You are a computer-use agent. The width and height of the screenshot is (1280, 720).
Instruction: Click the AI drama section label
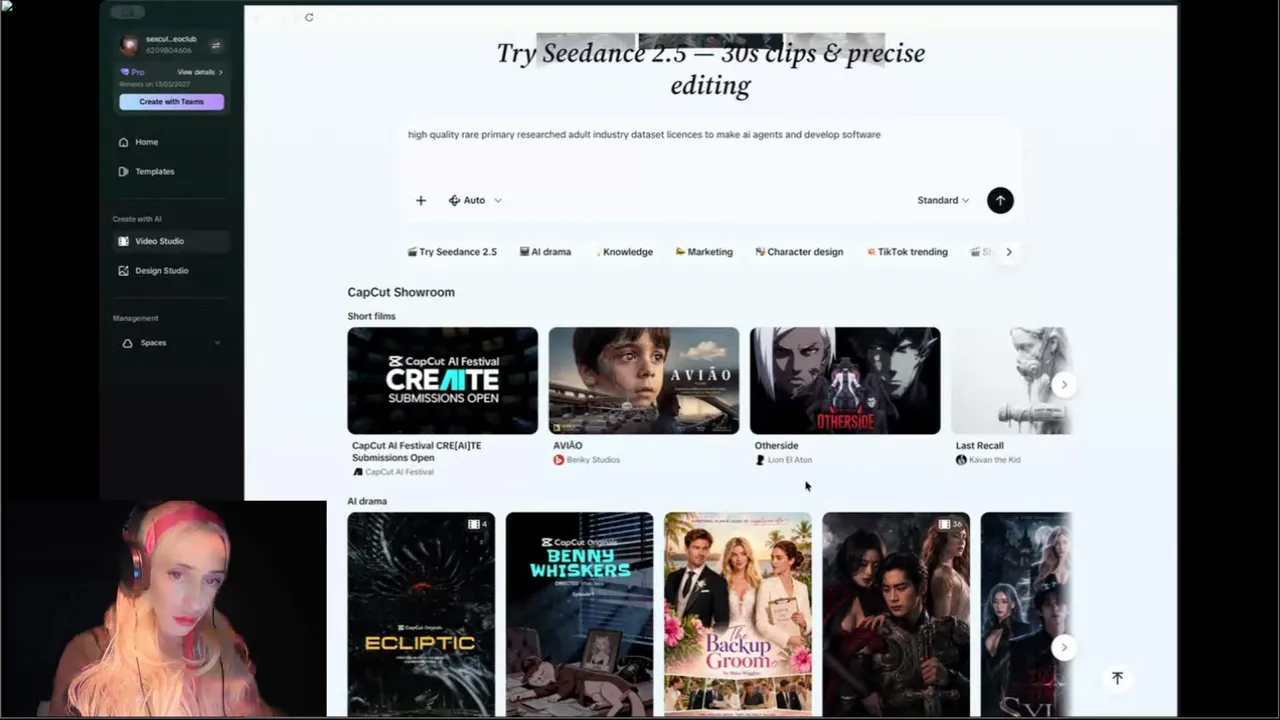click(x=367, y=501)
